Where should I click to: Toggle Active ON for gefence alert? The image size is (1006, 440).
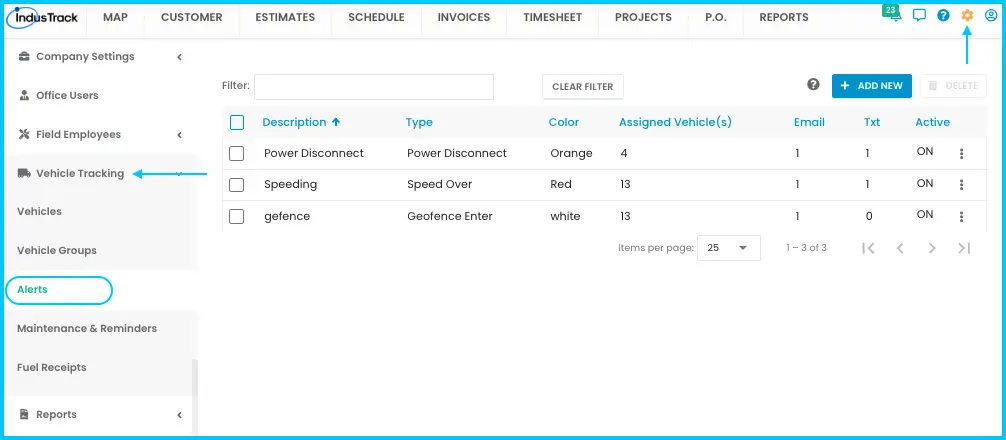[925, 215]
